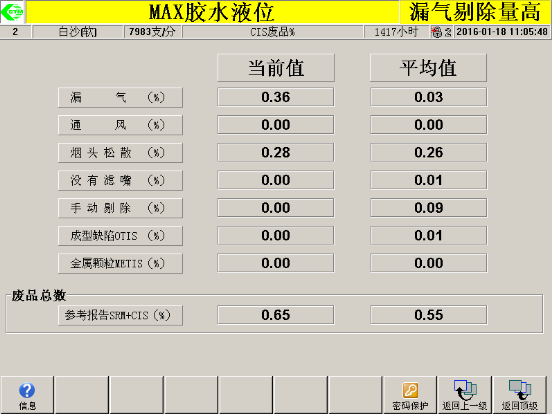This screenshot has height=415, width=552.
Task: Click the 烟头松散 (%) button
Action: point(120,153)
